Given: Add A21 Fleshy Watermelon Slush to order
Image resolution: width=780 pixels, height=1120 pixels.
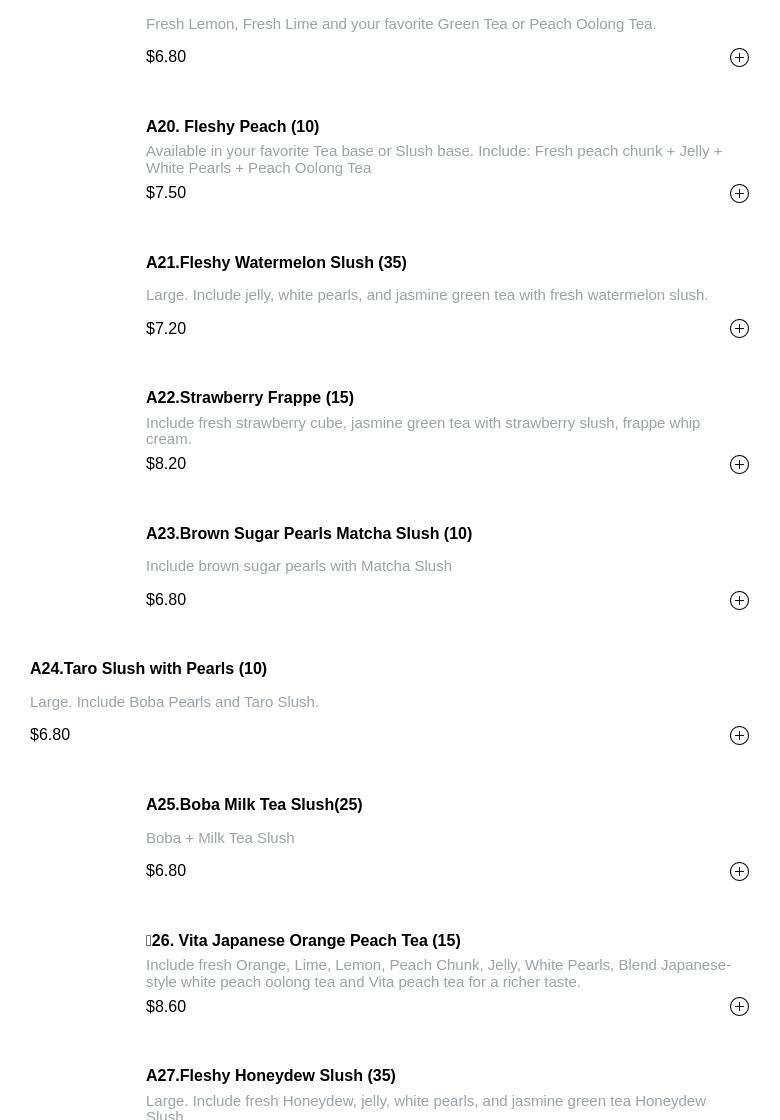Looking at the screenshot, I should click(x=739, y=329).
